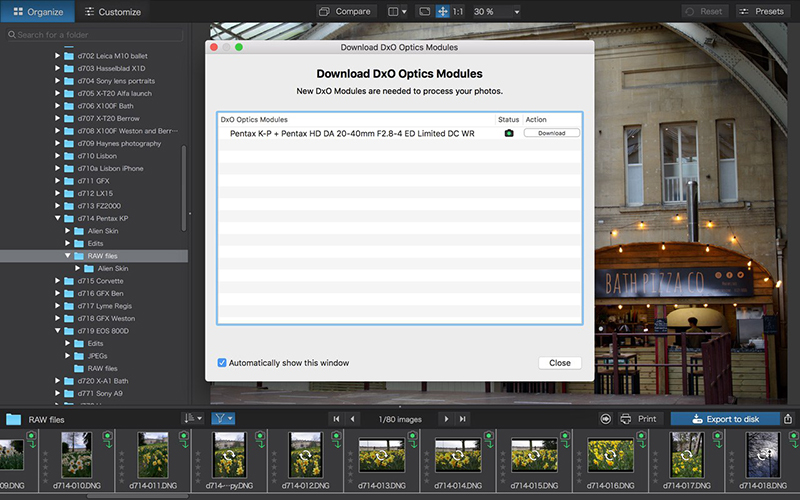Click the fit-to-screen zoom icon
800x500 pixels.
coord(424,12)
